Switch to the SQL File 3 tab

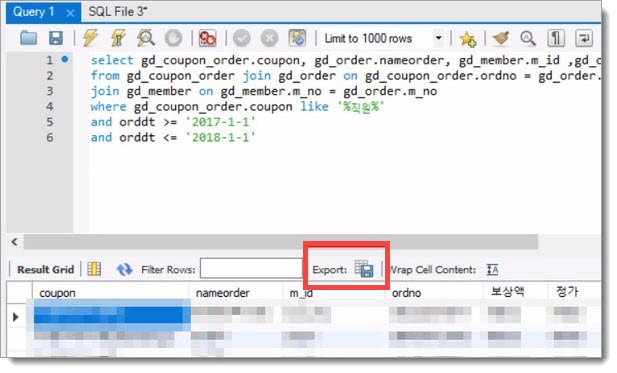pos(118,12)
